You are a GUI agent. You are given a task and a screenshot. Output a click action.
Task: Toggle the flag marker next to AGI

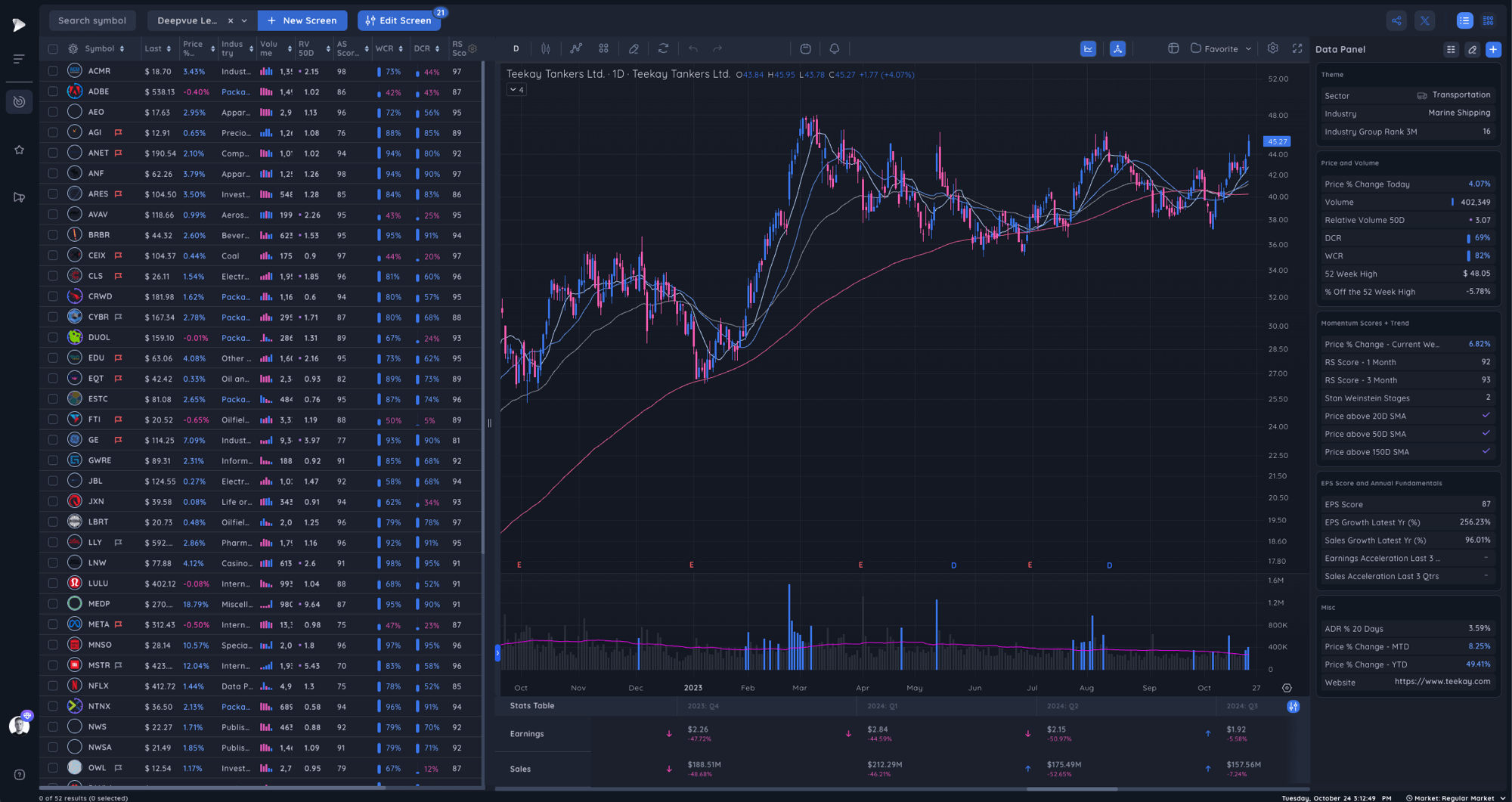pos(118,132)
